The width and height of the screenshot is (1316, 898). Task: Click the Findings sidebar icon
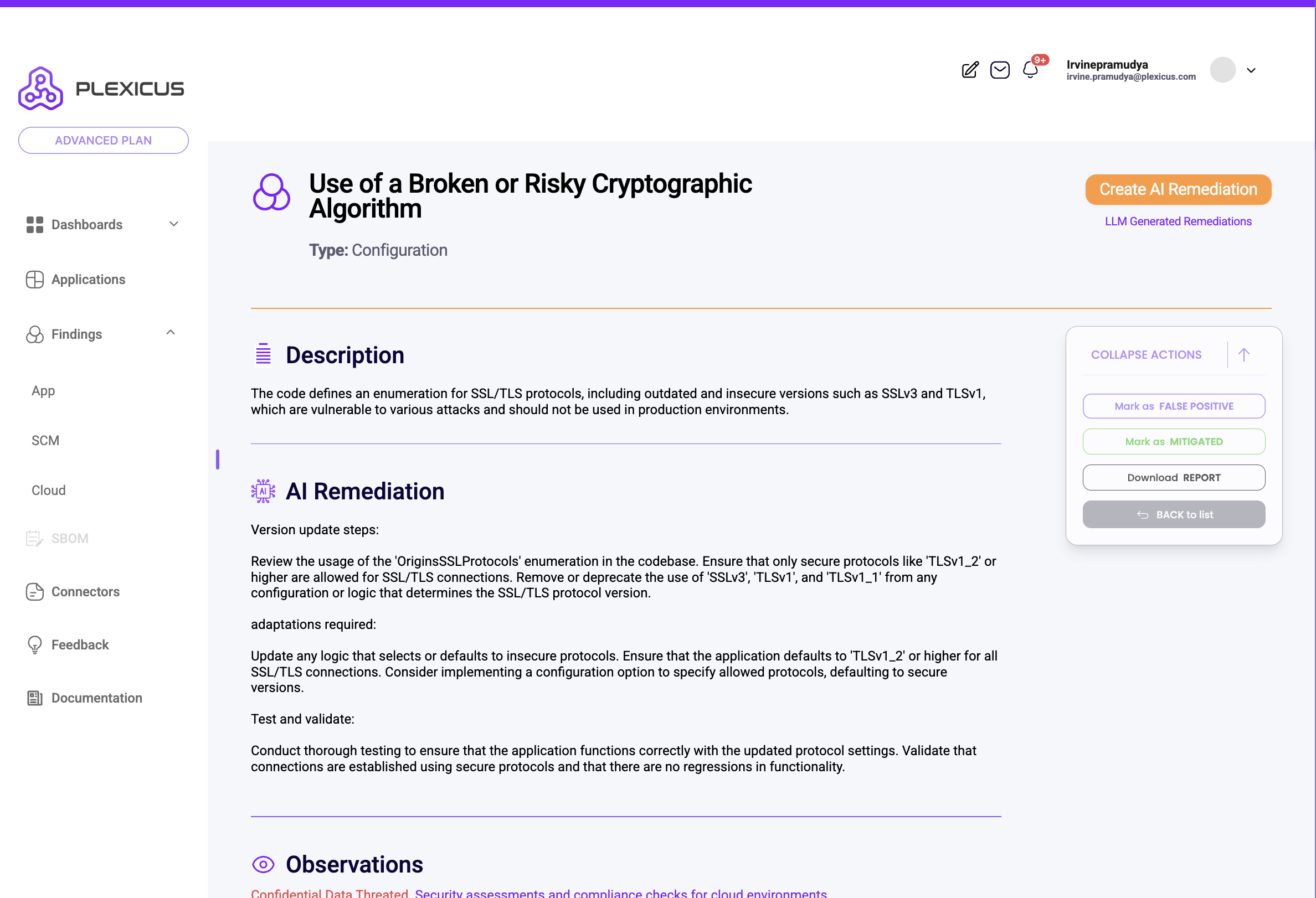pos(34,334)
